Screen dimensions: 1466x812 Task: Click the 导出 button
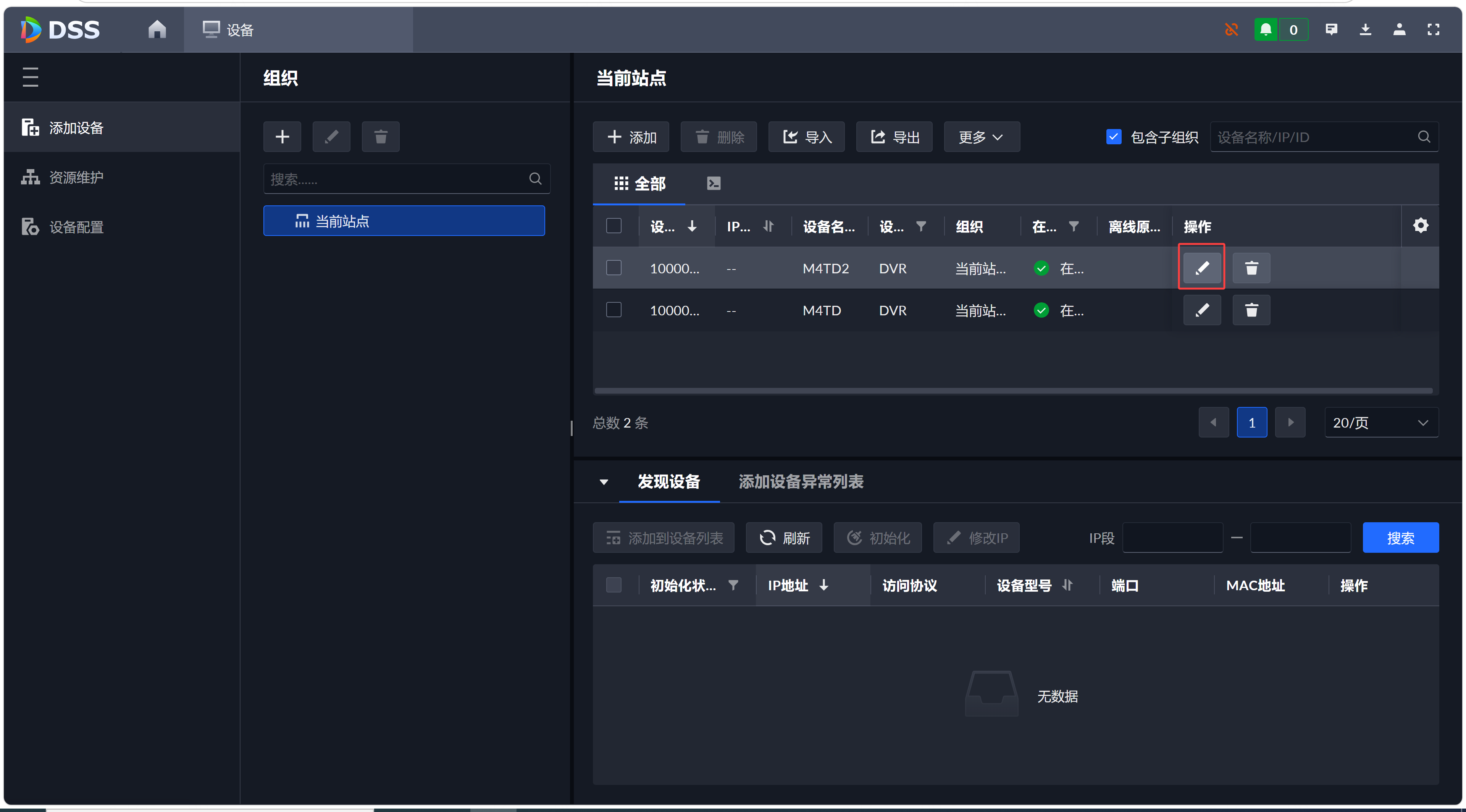pos(894,137)
